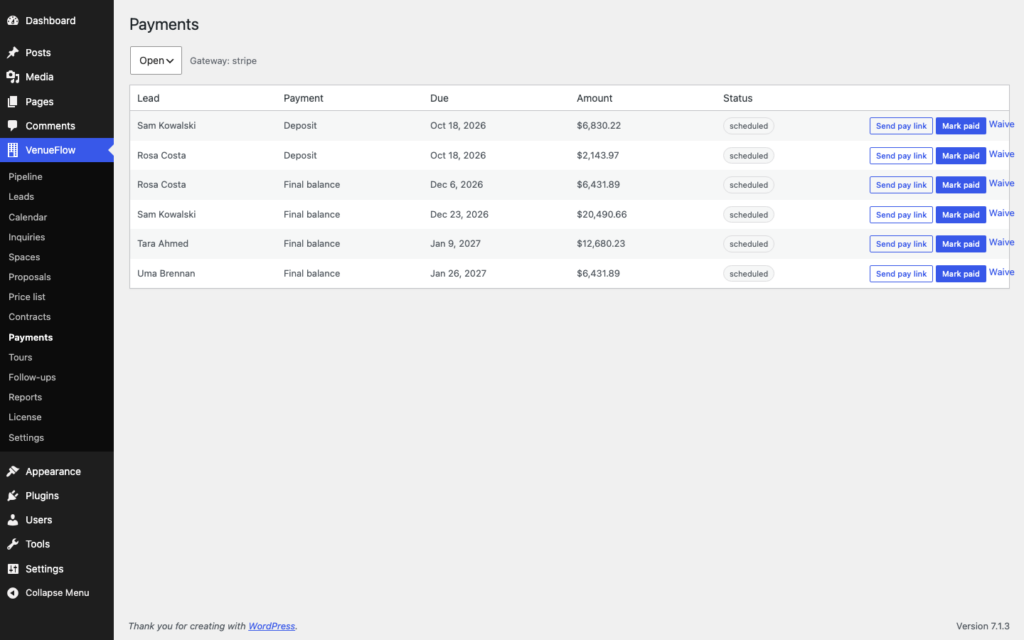The width and height of the screenshot is (1024, 640).
Task: Waive Rosa Costa's Deposit payment
Action: pyautogui.click(x=1001, y=154)
